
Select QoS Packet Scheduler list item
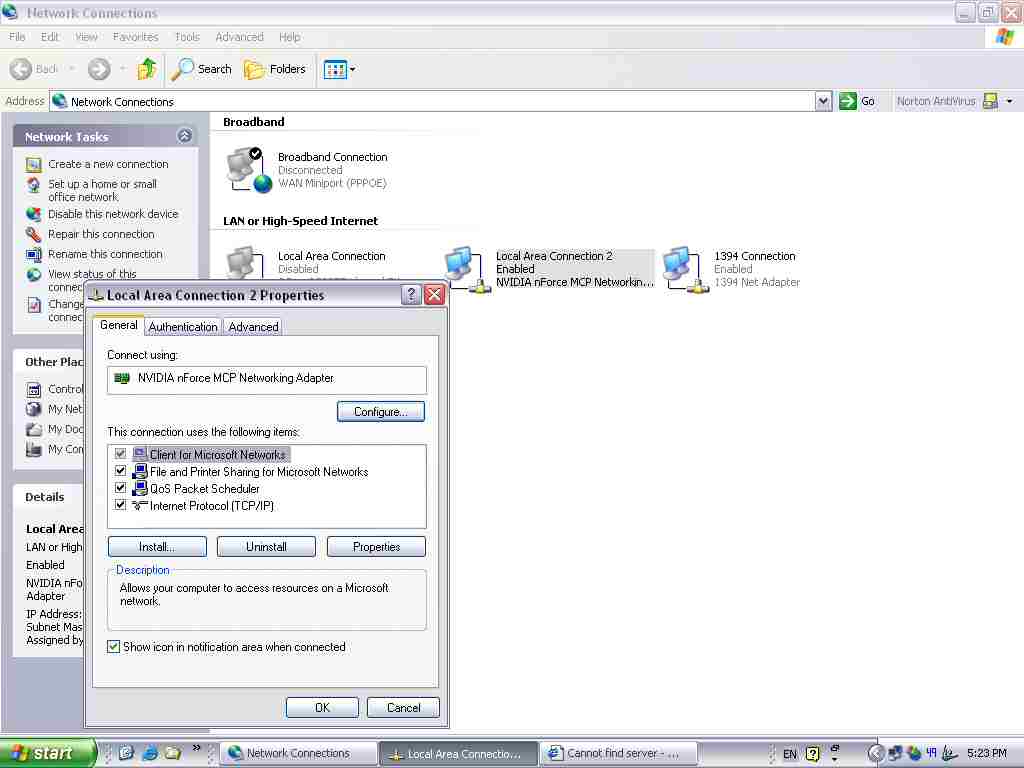[204, 488]
